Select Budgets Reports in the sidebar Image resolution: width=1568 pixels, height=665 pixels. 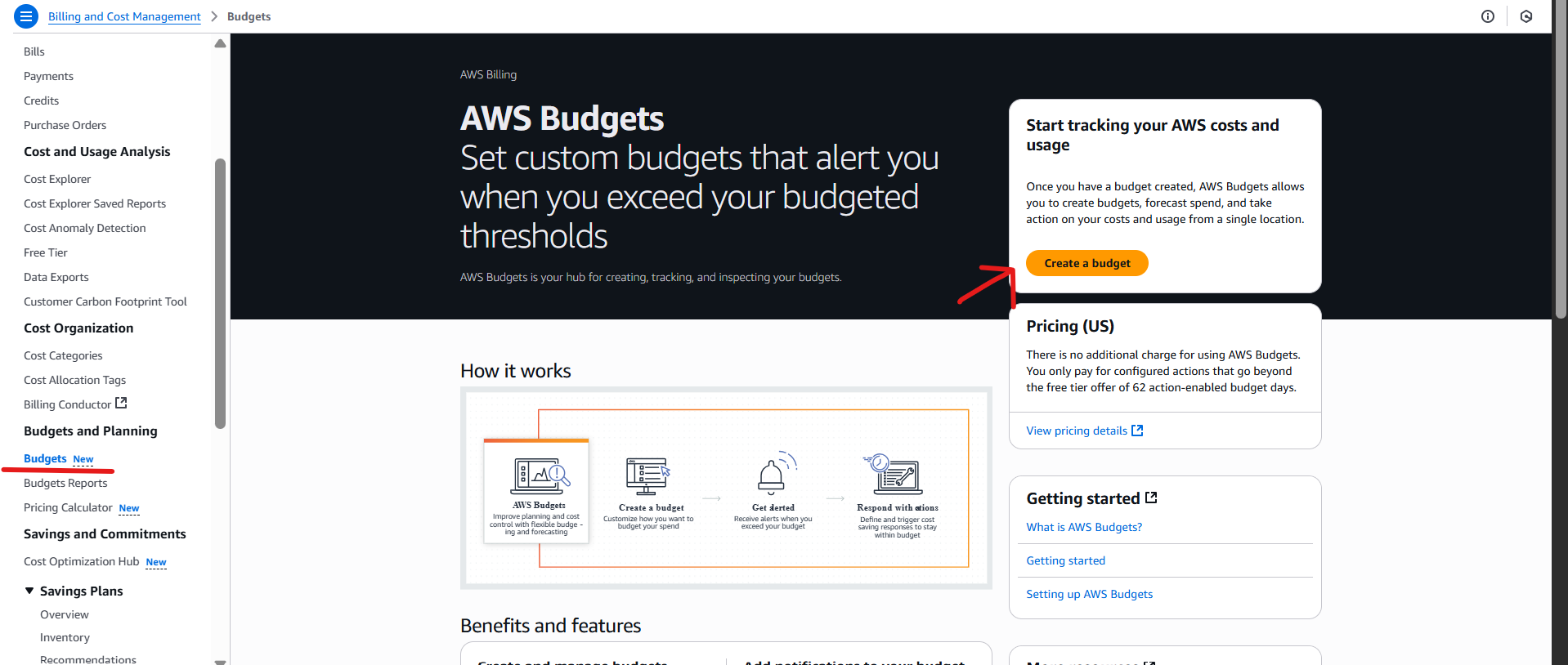click(65, 483)
